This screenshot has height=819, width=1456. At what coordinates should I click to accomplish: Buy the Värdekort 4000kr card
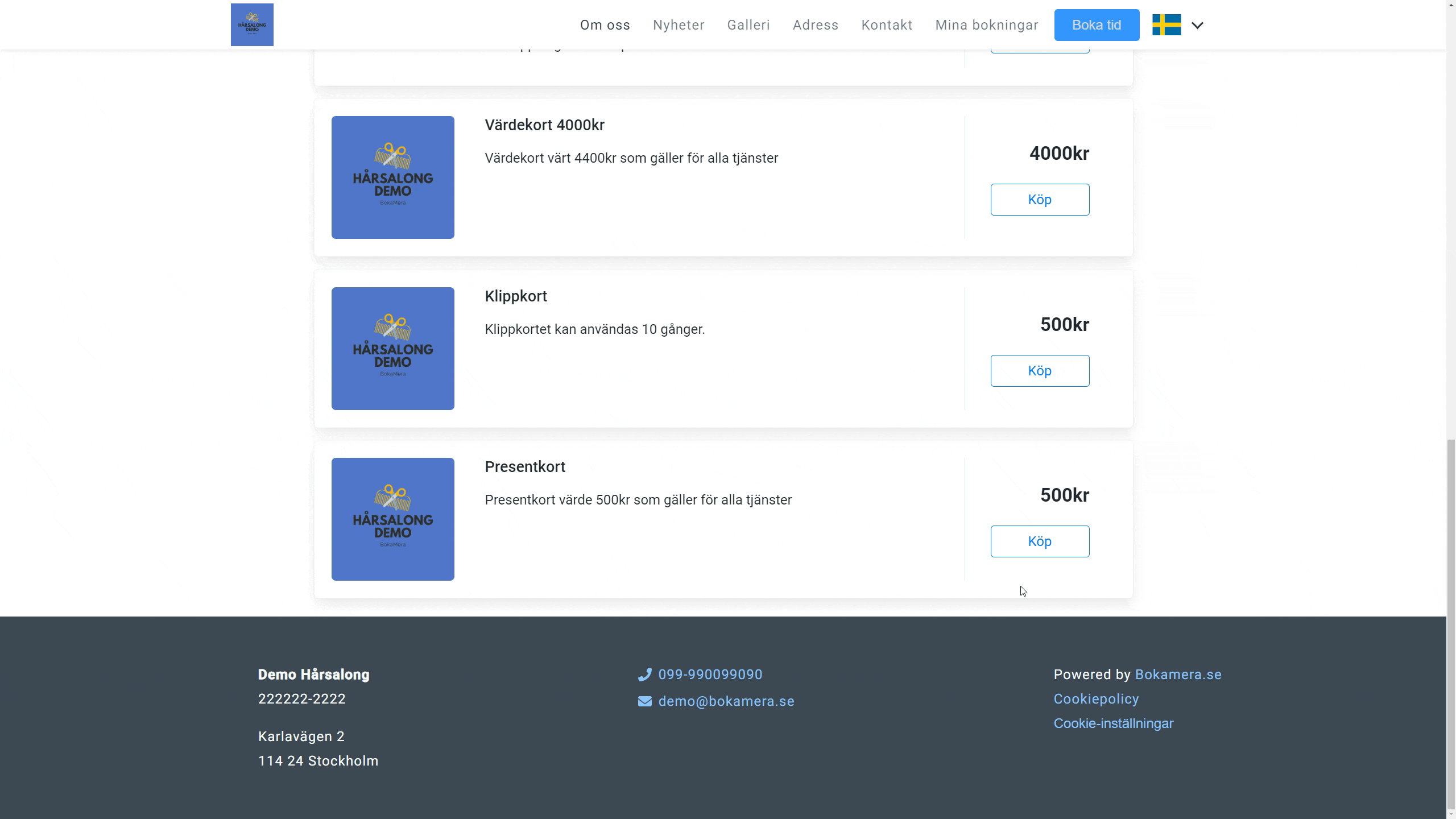[x=1040, y=200]
